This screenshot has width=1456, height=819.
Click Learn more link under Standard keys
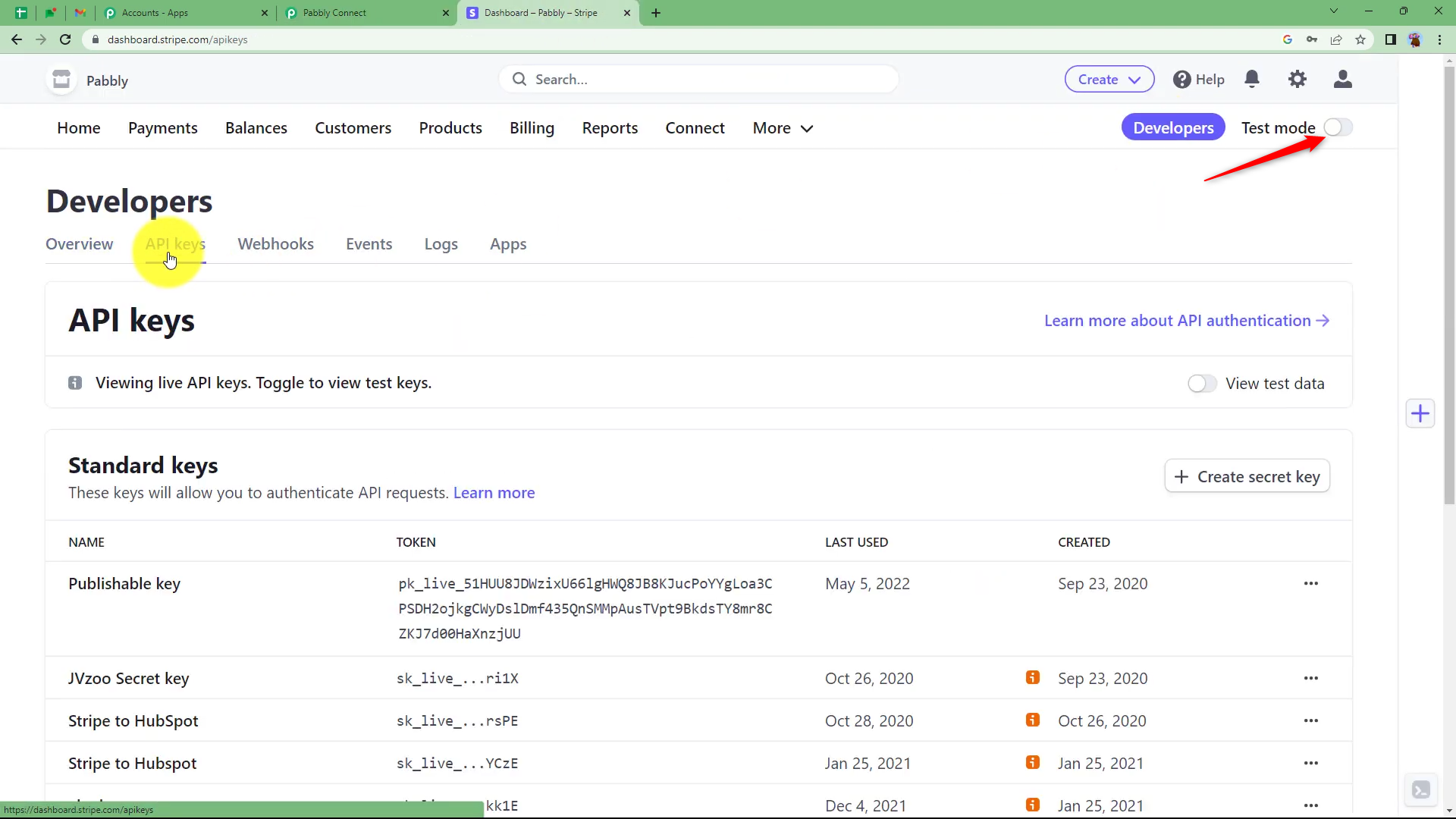(494, 493)
